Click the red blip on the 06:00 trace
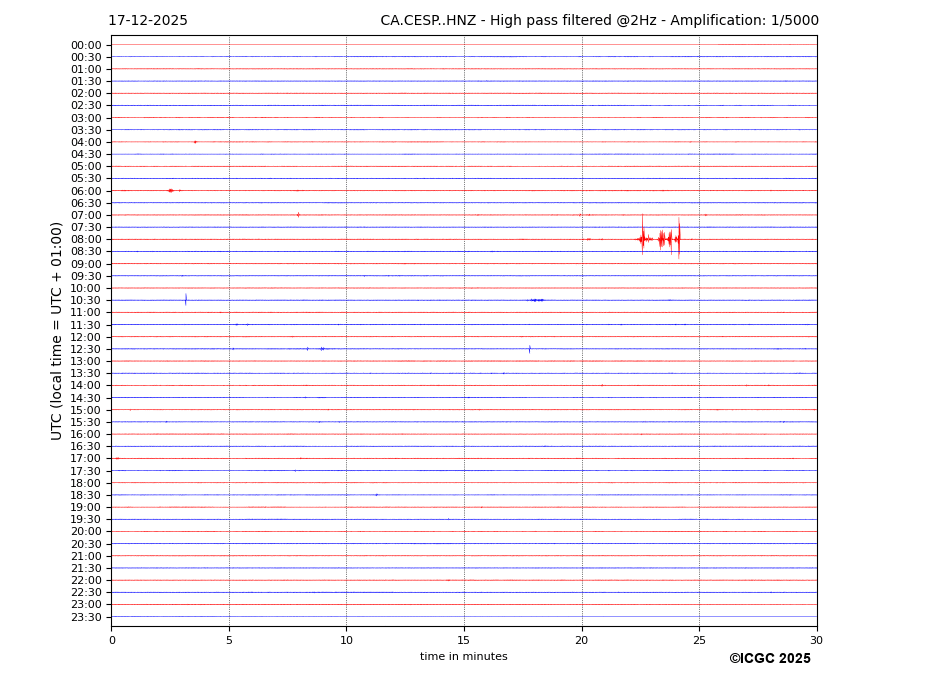The height and width of the screenshot is (696, 927). 171,190
